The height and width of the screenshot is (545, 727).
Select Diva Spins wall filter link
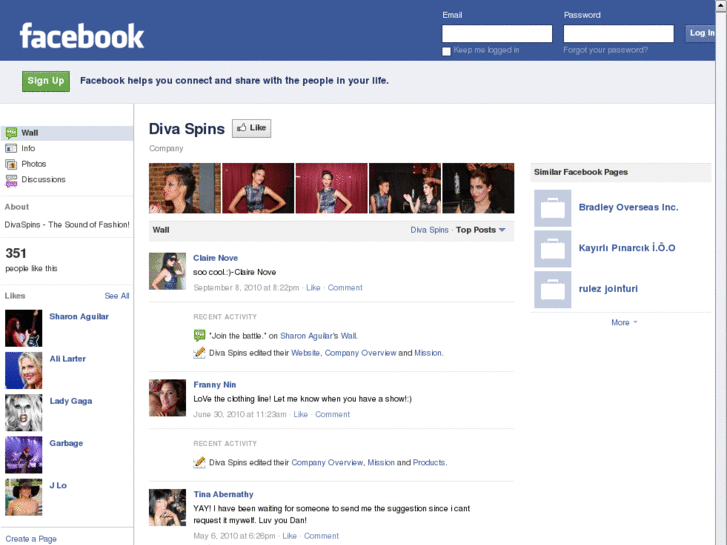point(429,230)
